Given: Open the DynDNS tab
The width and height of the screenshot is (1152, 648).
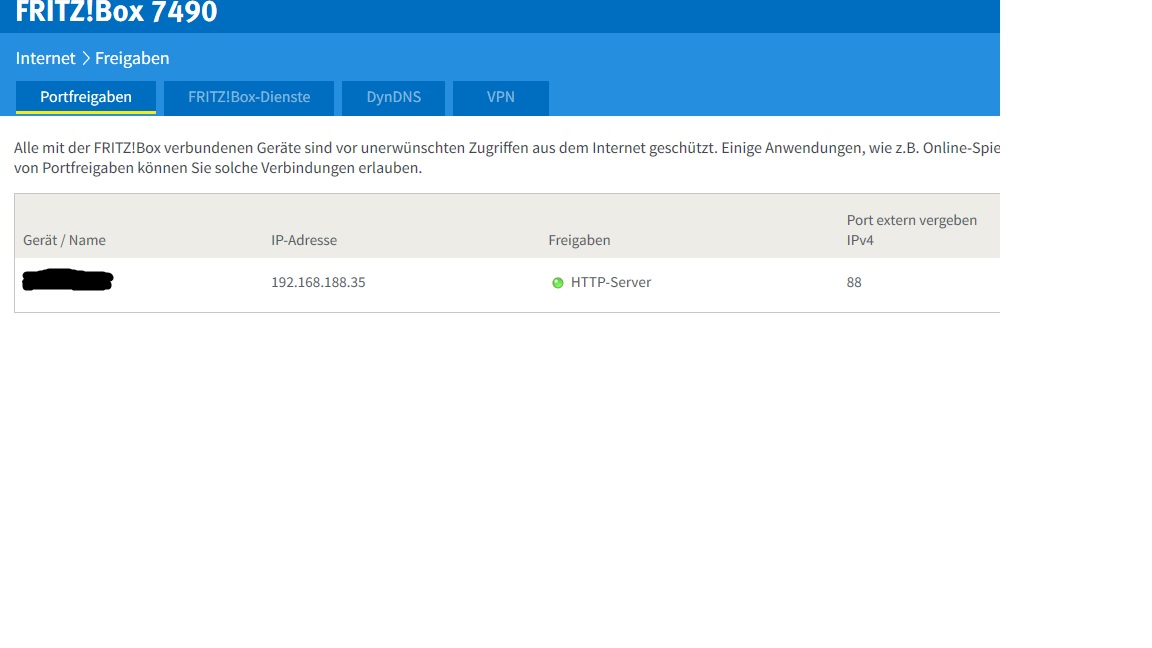Looking at the screenshot, I should coord(394,98).
